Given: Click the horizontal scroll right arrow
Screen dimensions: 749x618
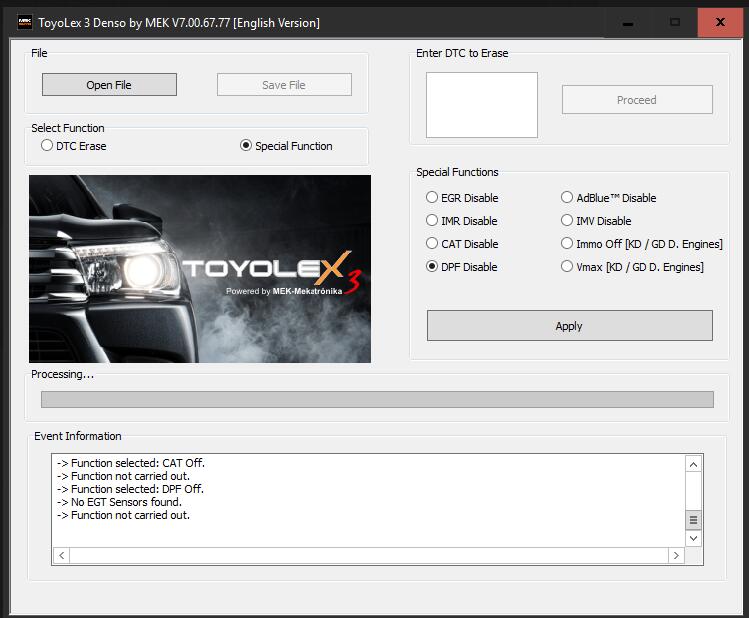Looking at the screenshot, I should click(x=676, y=556).
